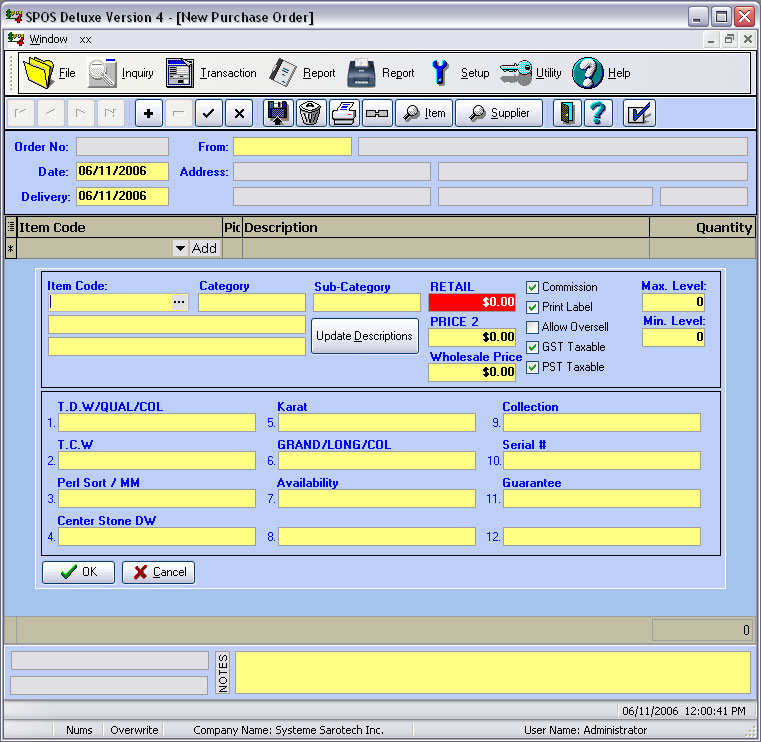Click the minus delete record button
The height and width of the screenshot is (742, 761).
(x=179, y=113)
